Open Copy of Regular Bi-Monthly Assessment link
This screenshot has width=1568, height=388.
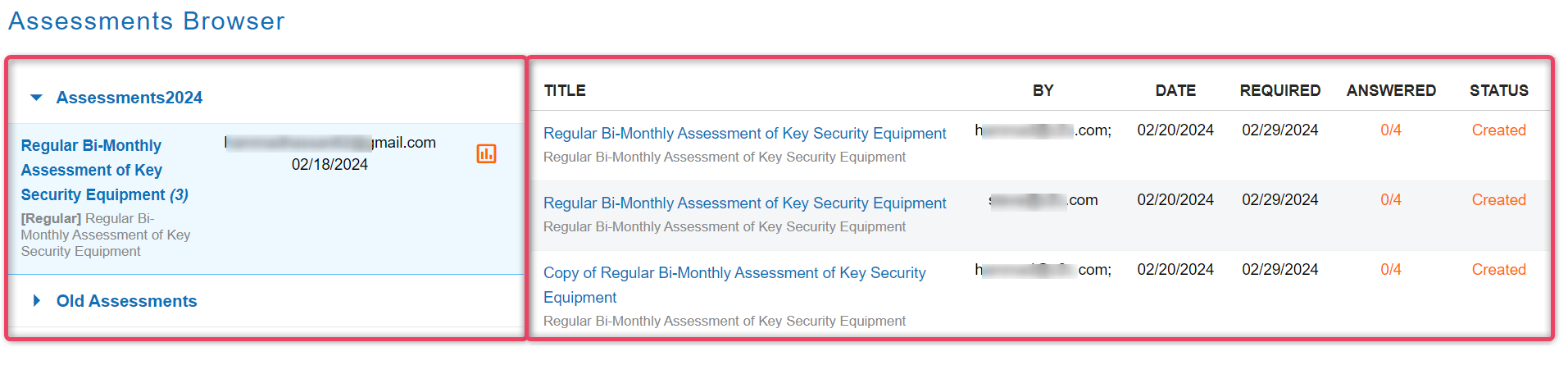coord(734,285)
